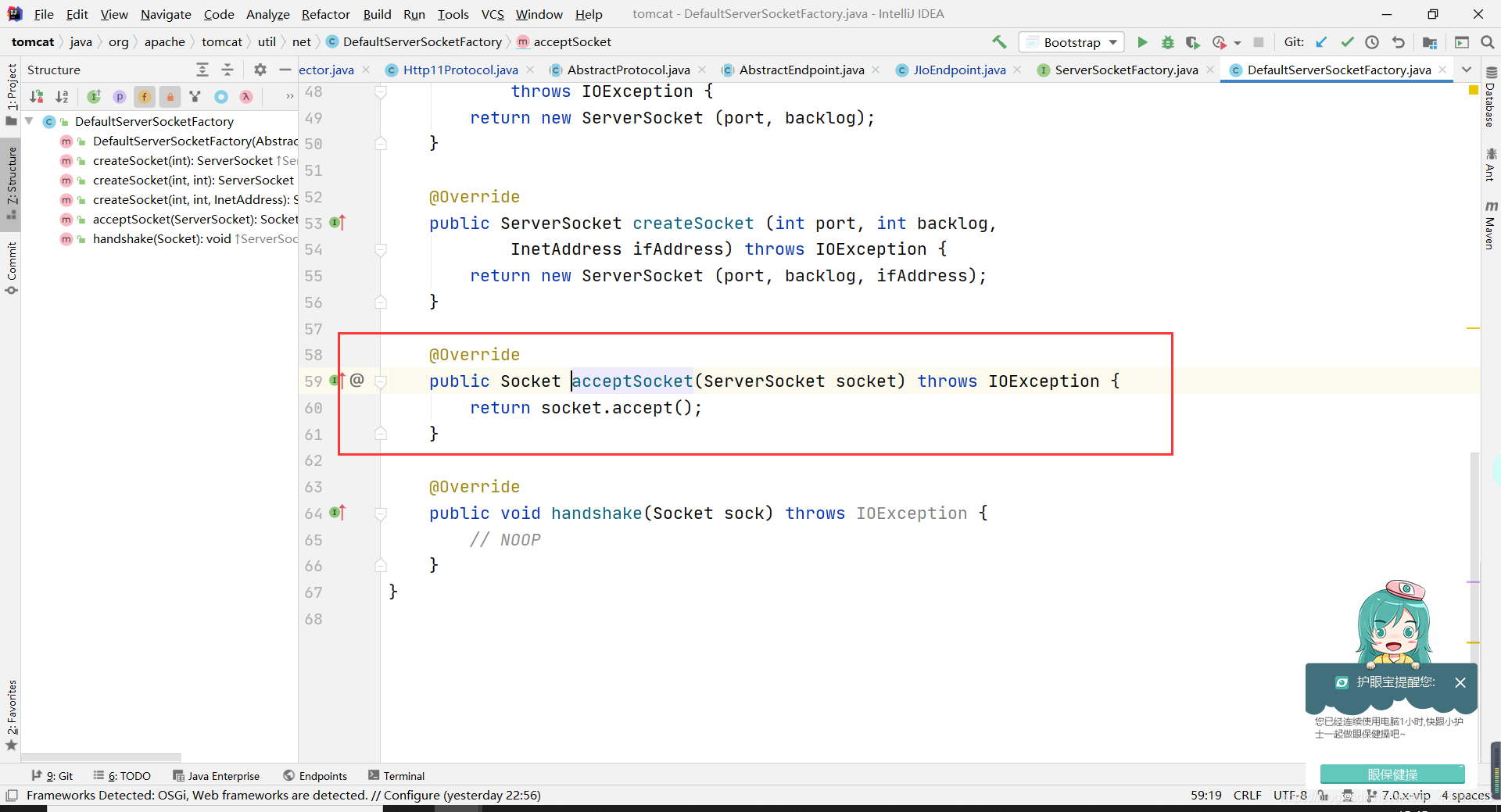Toggle Show Anonymous Classes filter

click(x=221, y=97)
